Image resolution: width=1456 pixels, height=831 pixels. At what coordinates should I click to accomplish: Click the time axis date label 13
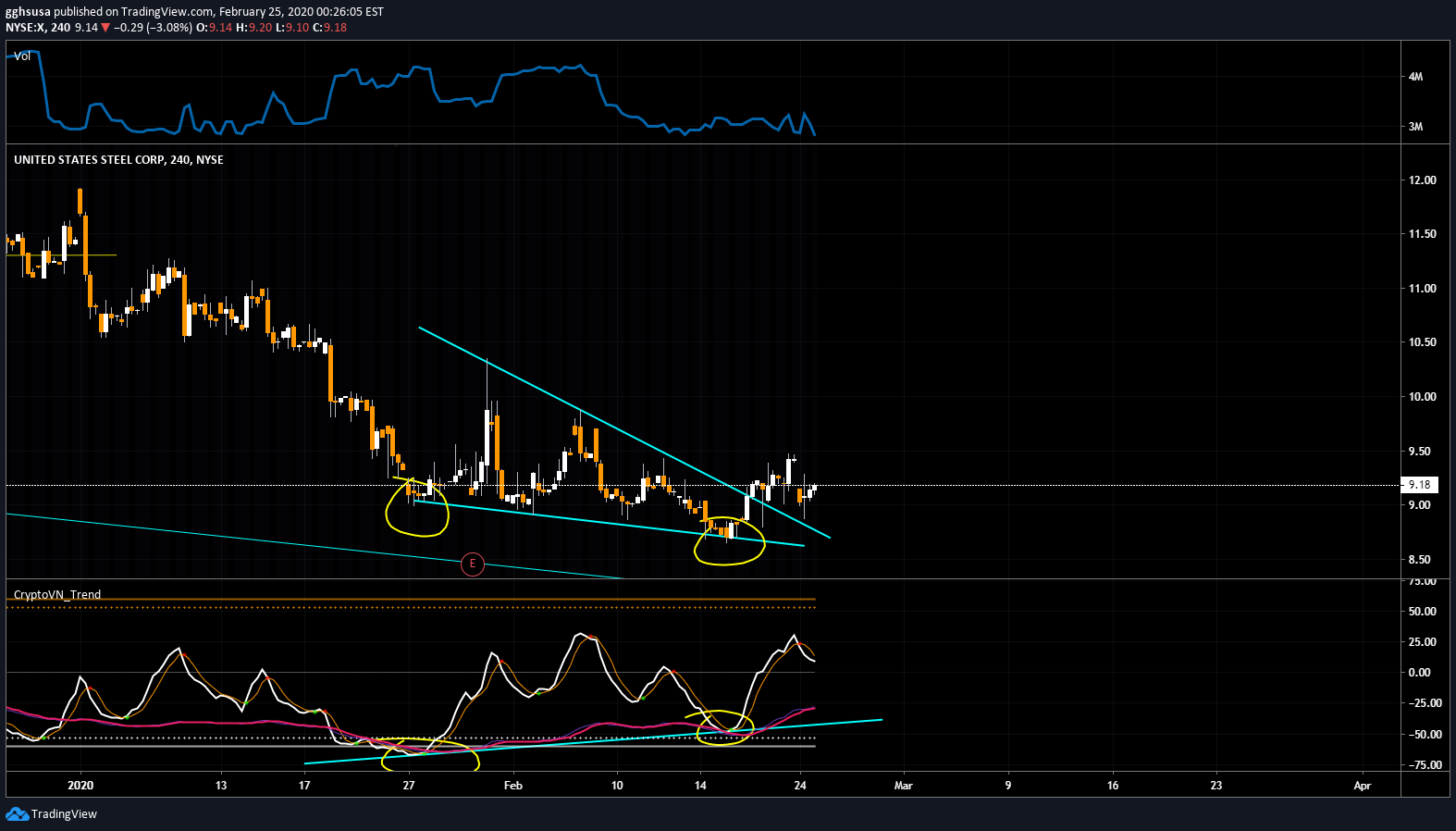click(x=220, y=786)
